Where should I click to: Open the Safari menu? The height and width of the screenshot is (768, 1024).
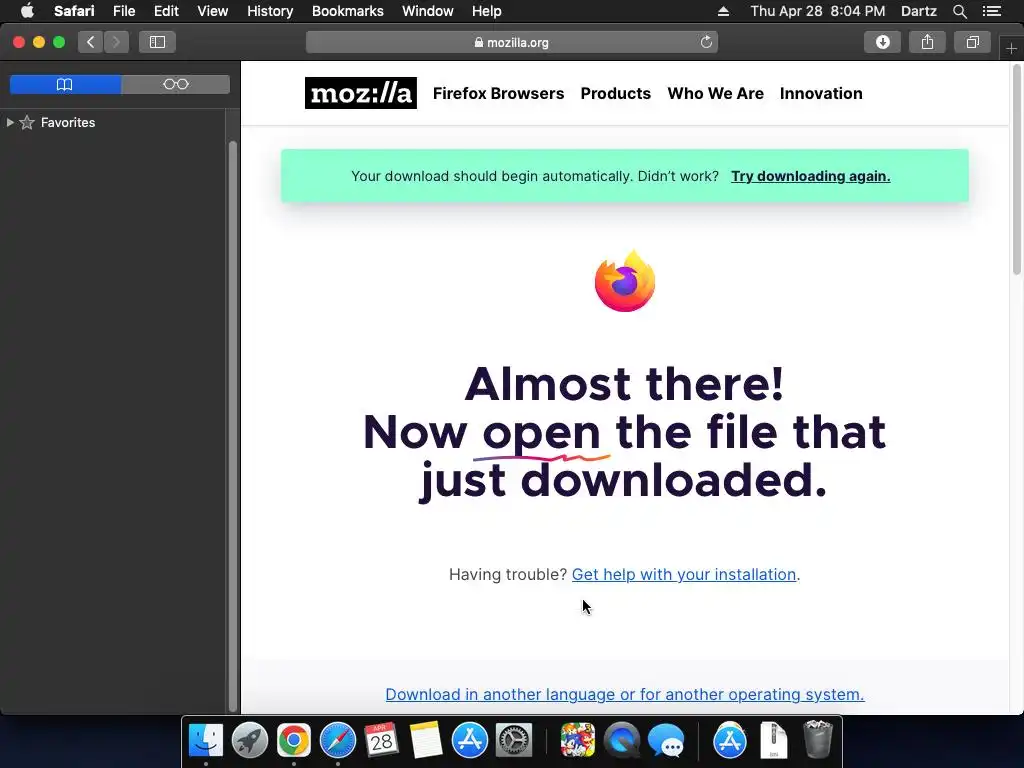click(74, 11)
